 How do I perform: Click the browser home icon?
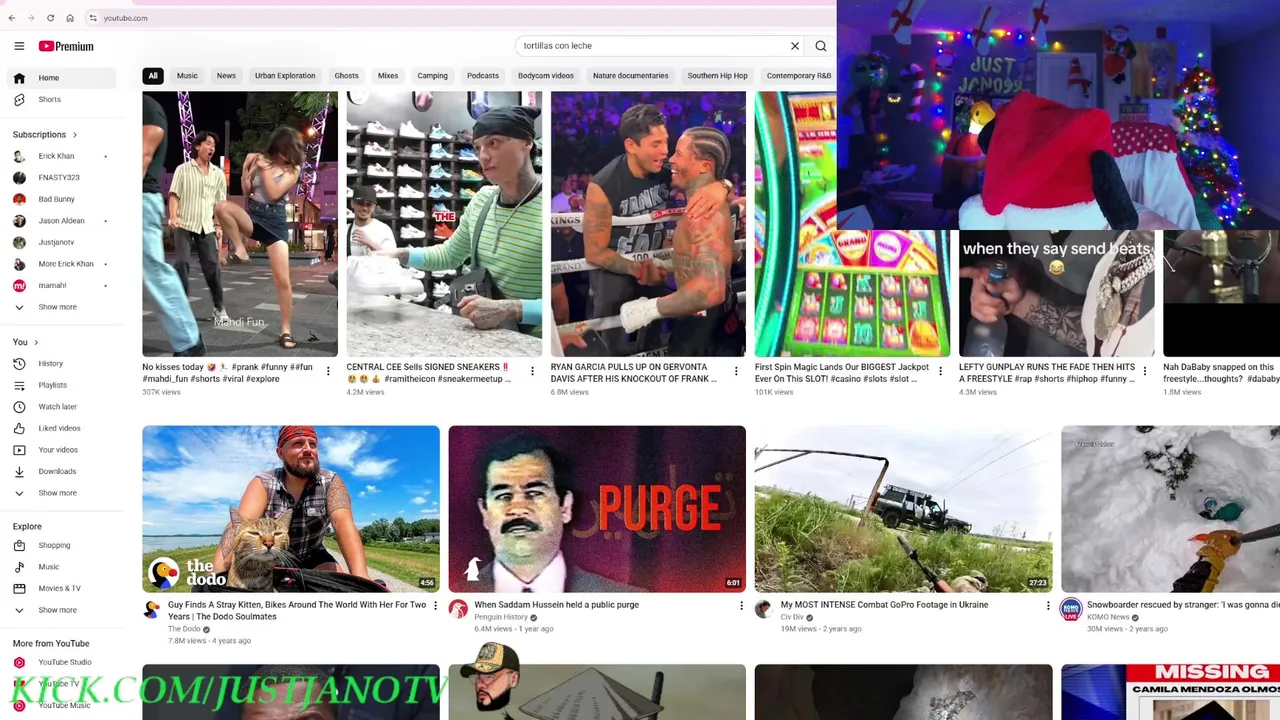click(x=70, y=18)
